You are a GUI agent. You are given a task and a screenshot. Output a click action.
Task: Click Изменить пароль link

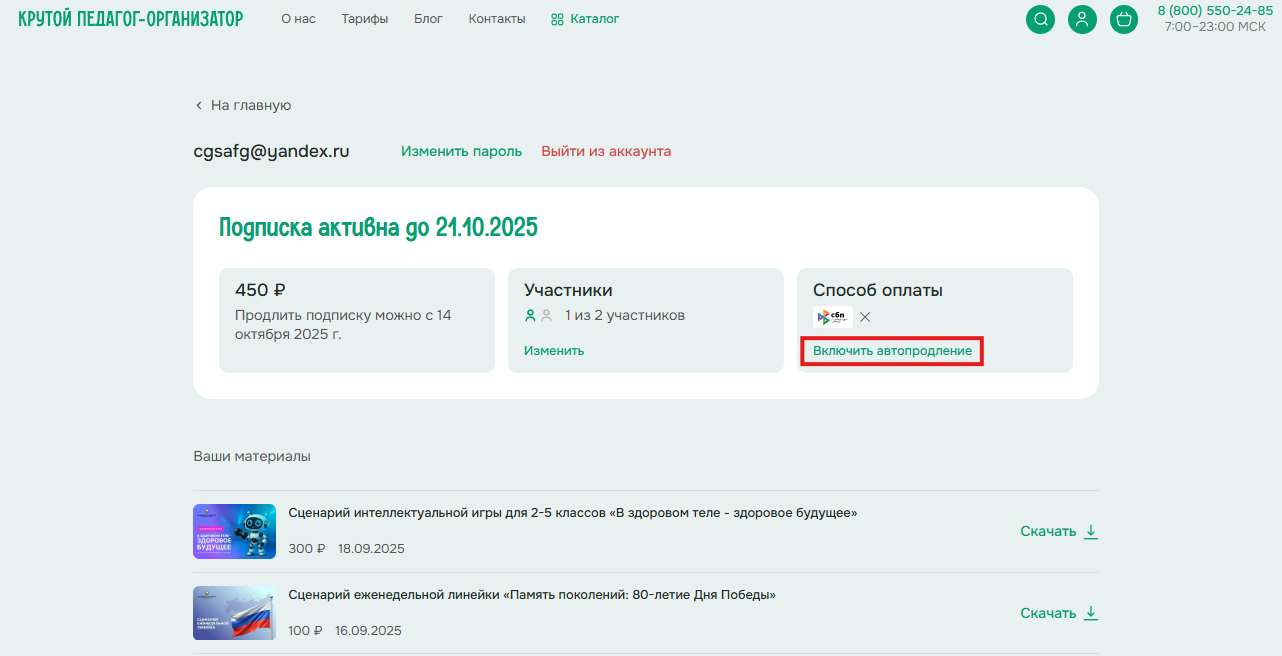click(x=461, y=152)
